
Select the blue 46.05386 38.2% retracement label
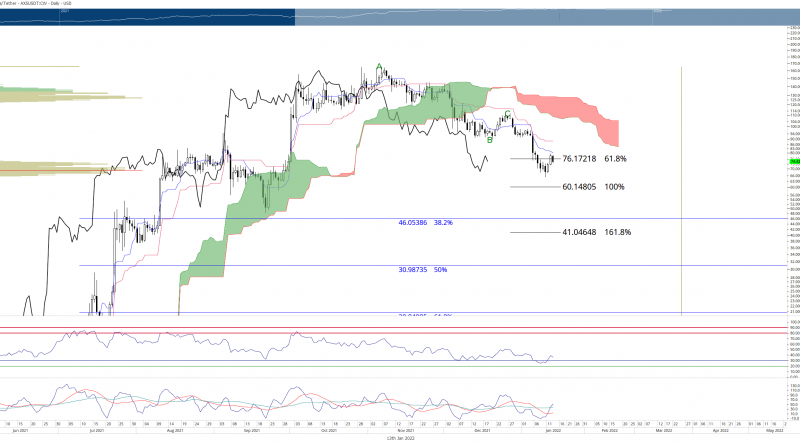426,225
